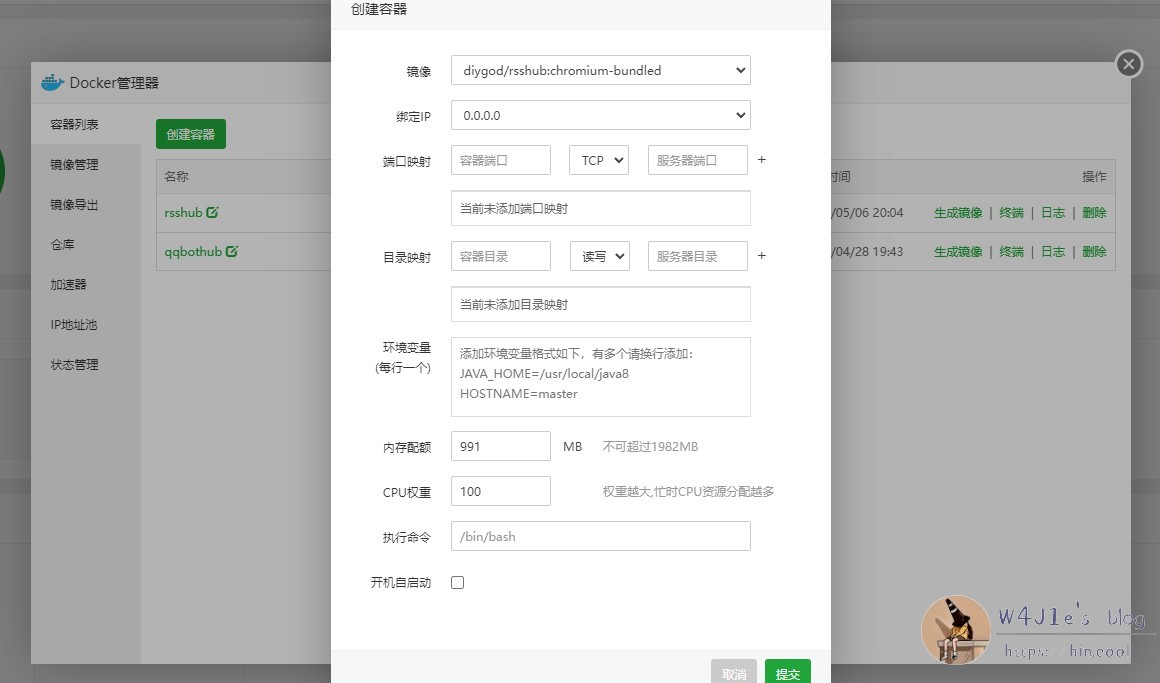This screenshot has height=683, width=1160.
Task: Open the 读写 permission dropdown
Action: [x=599, y=256]
